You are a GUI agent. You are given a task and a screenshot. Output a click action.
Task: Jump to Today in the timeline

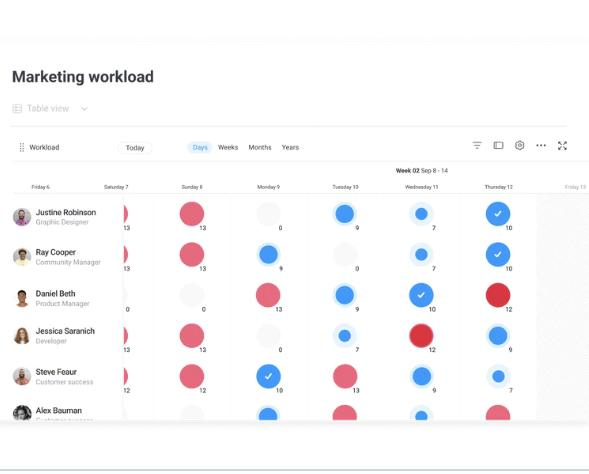coord(135,148)
